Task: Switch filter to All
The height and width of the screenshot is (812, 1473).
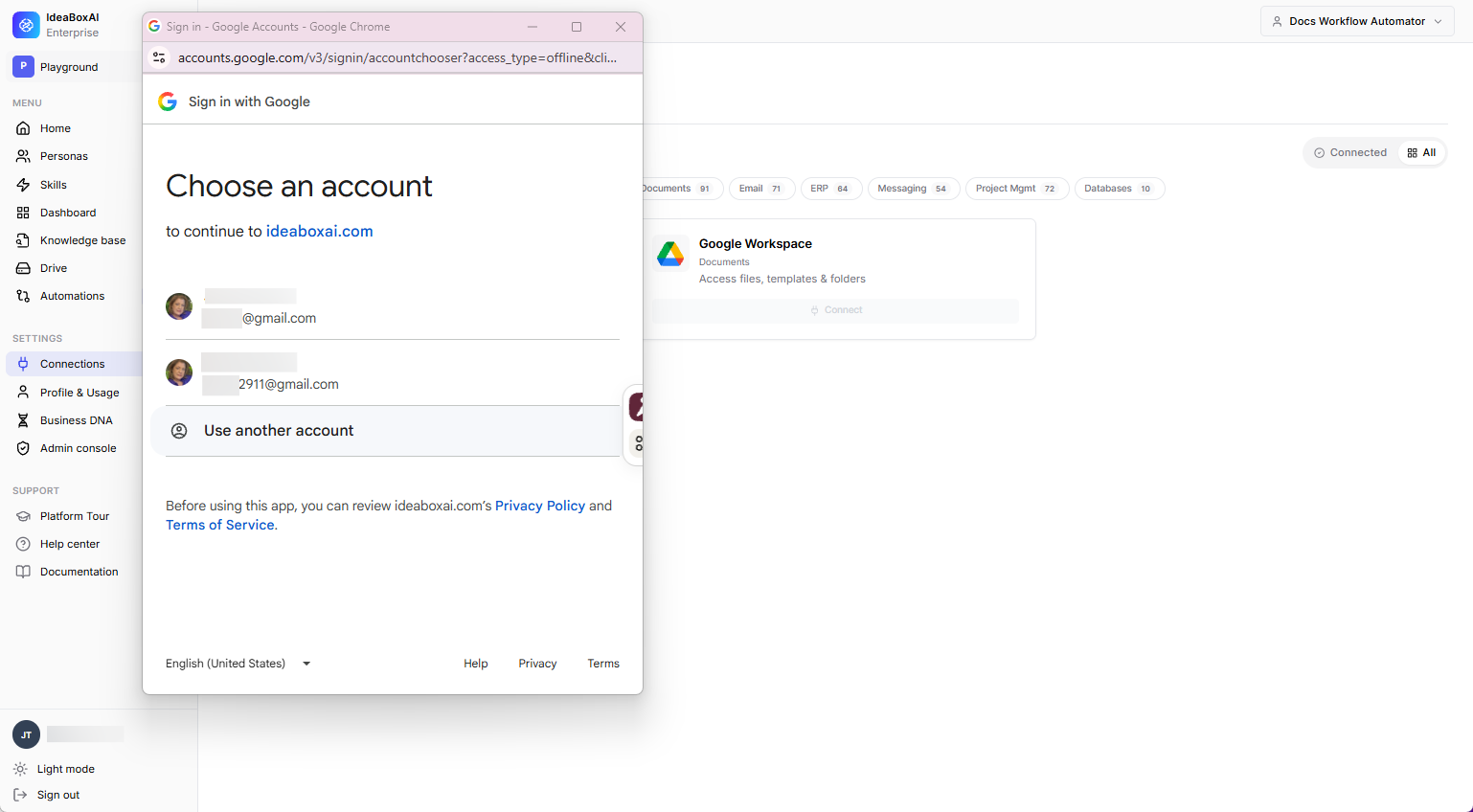Action: click(x=1421, y=152)
